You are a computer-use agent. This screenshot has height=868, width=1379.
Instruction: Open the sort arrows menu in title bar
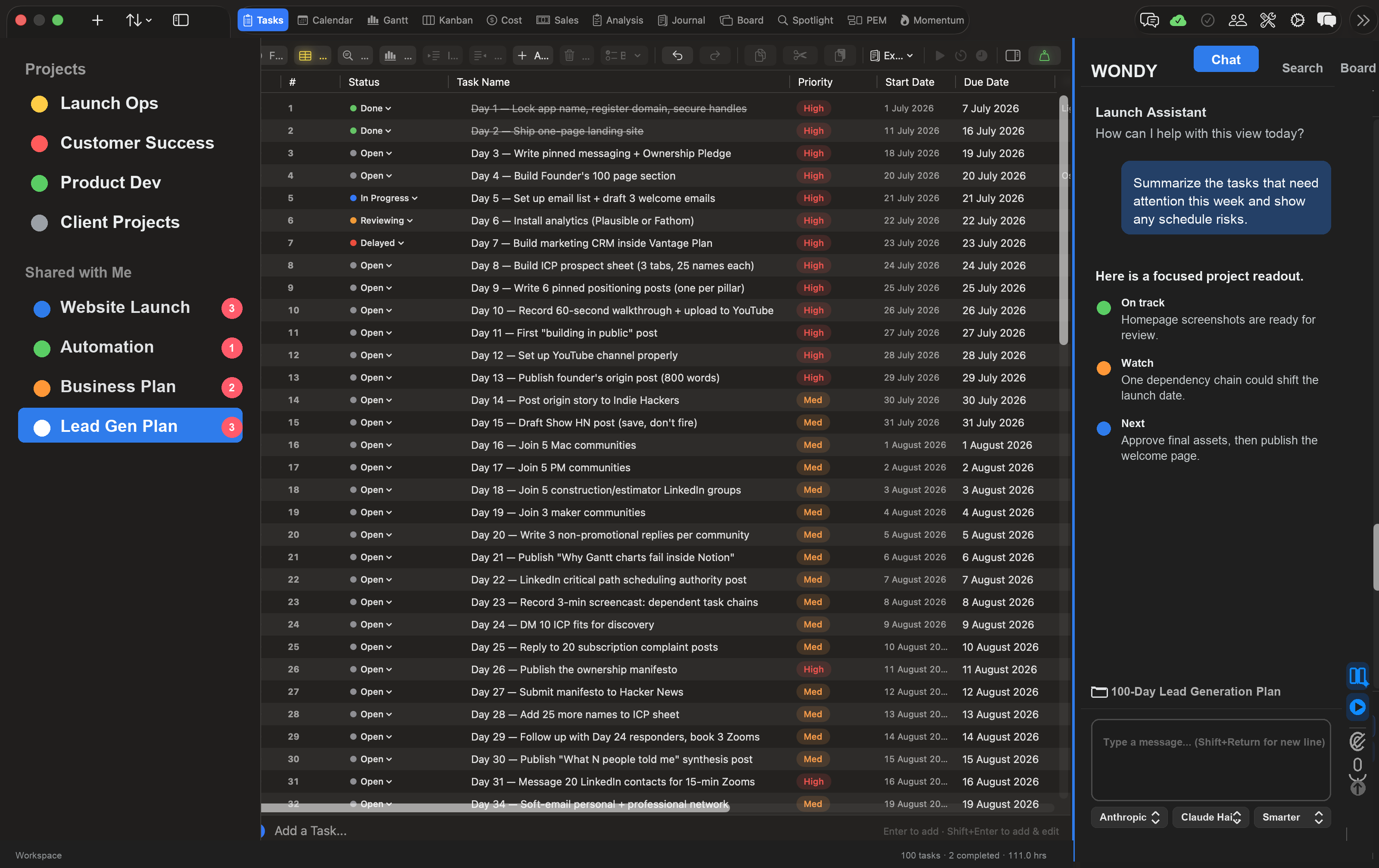pos(139,20)
